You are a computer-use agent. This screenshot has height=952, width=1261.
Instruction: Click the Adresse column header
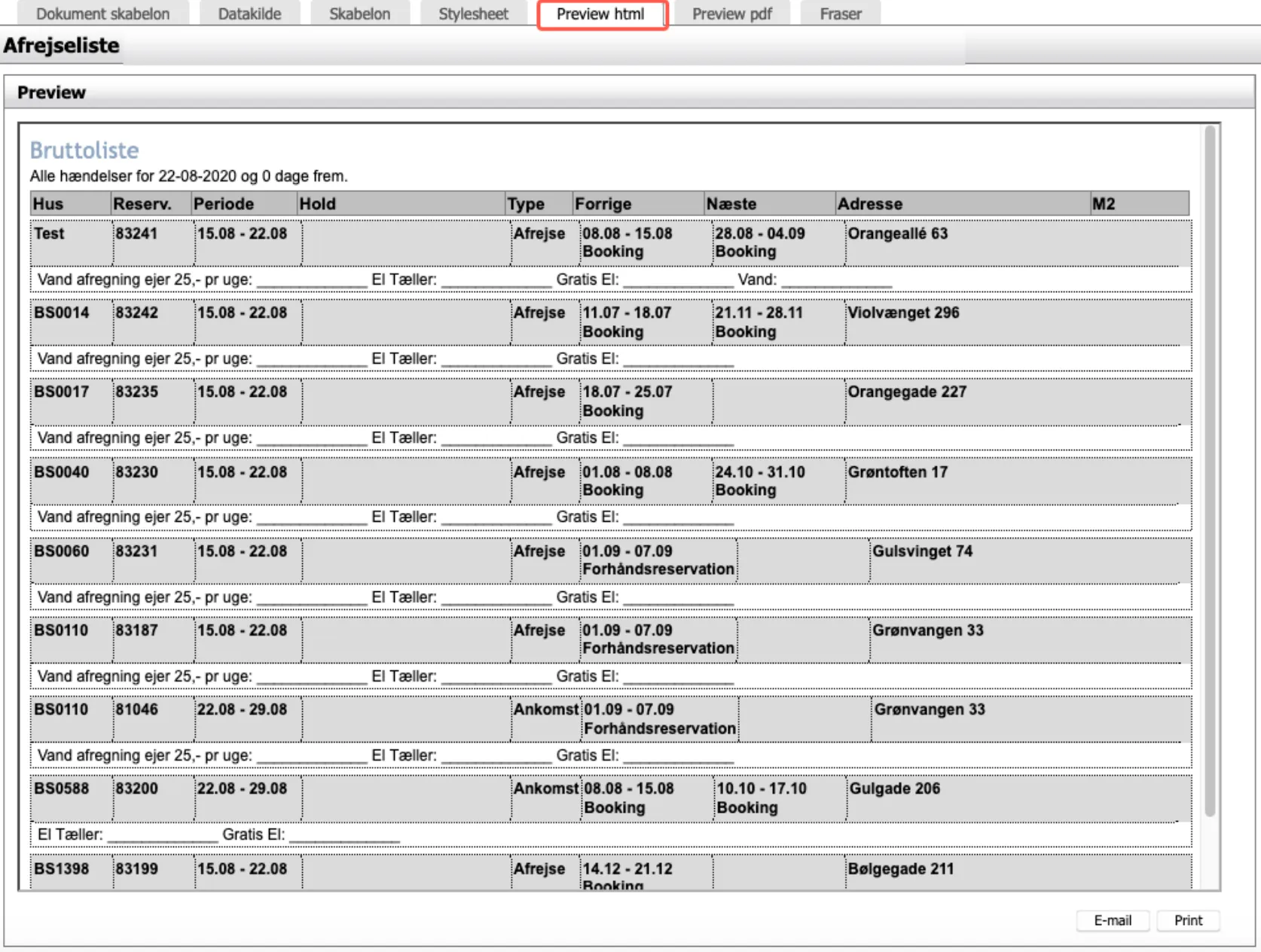(x=869, y=204)
